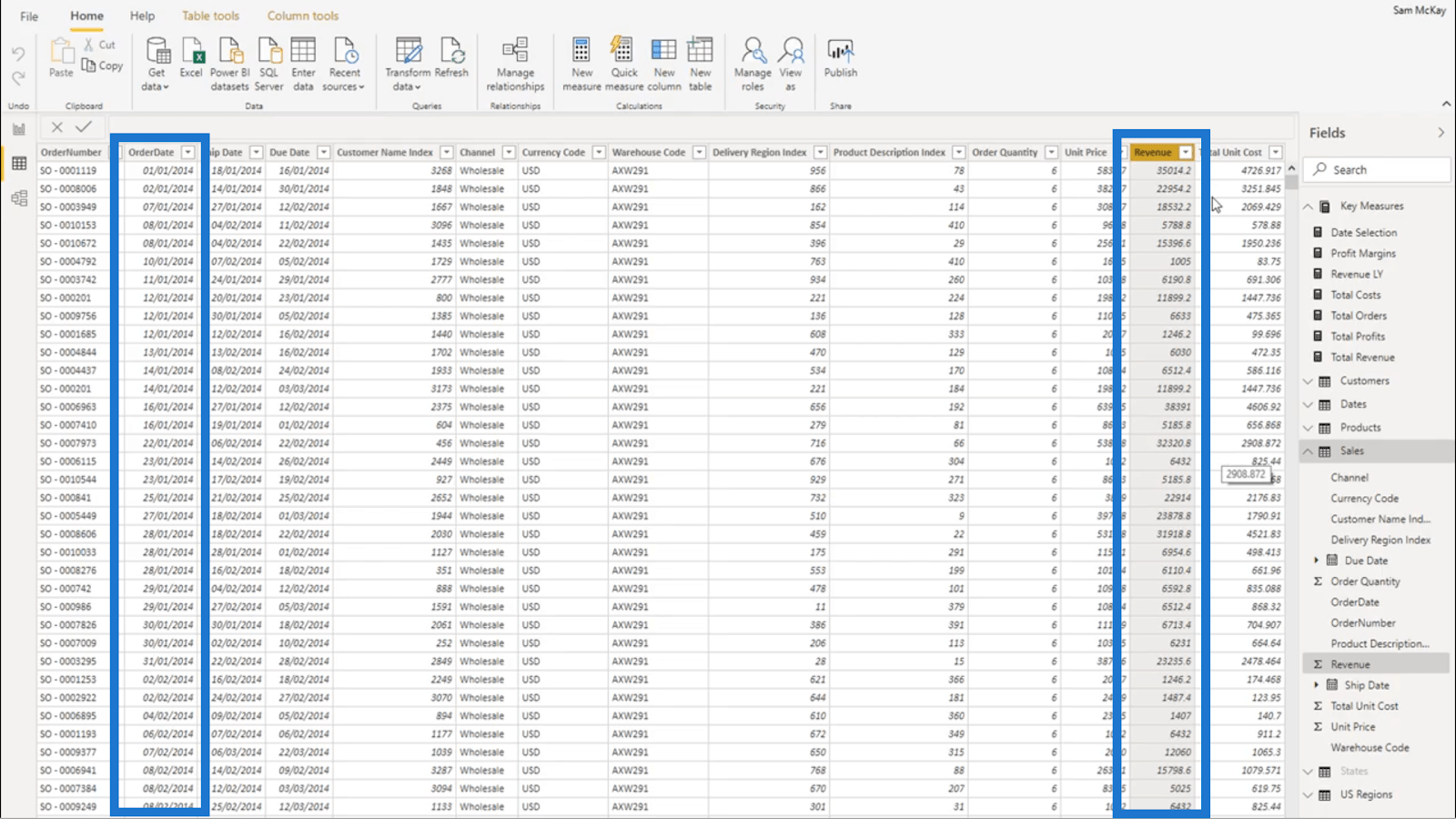
Task: Switch to the Help tab
Action: (142, 15)
